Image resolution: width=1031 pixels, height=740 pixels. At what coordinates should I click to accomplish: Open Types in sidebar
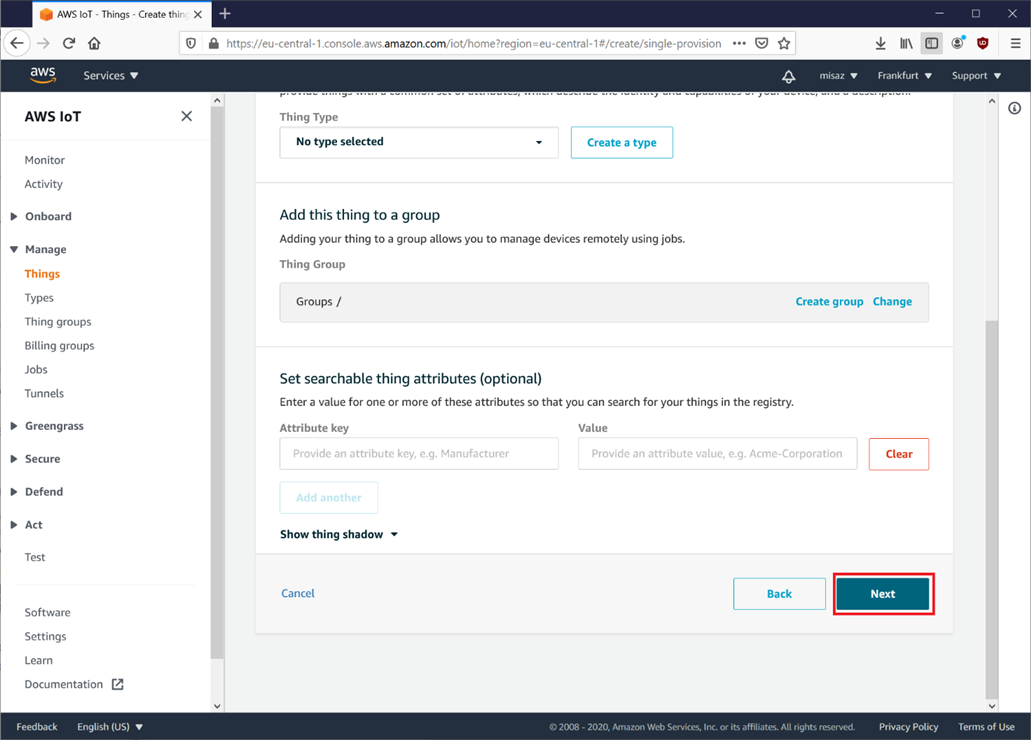(x=39, y=297)
